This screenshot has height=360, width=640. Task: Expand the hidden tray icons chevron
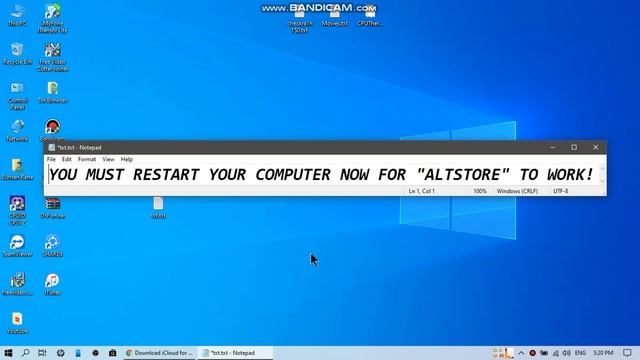(521, 353)
